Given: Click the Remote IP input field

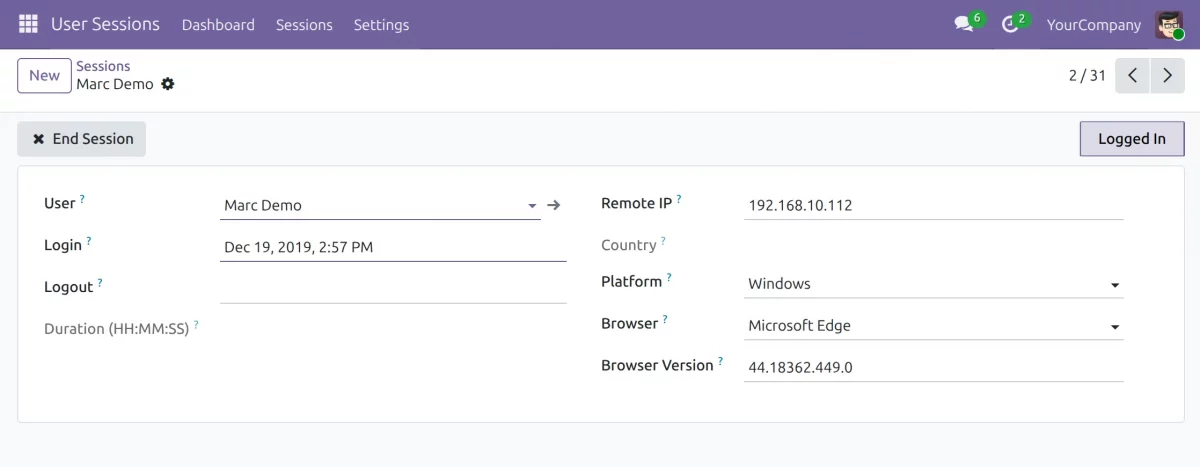Looking at the screenshot, I should click(934, 205).
